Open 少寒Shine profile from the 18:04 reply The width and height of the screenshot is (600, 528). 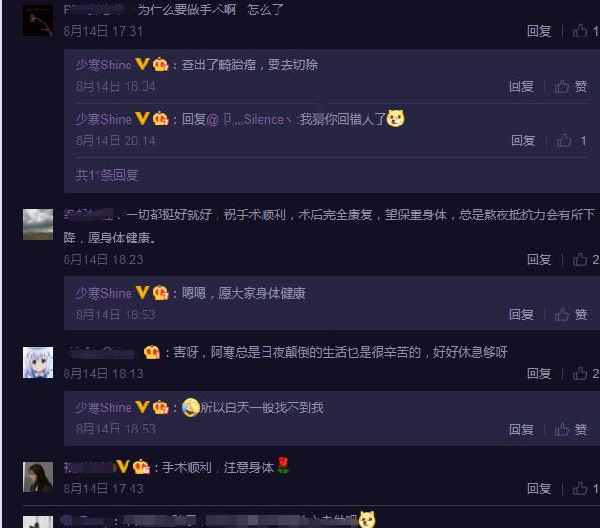click(x=104, y=65)
